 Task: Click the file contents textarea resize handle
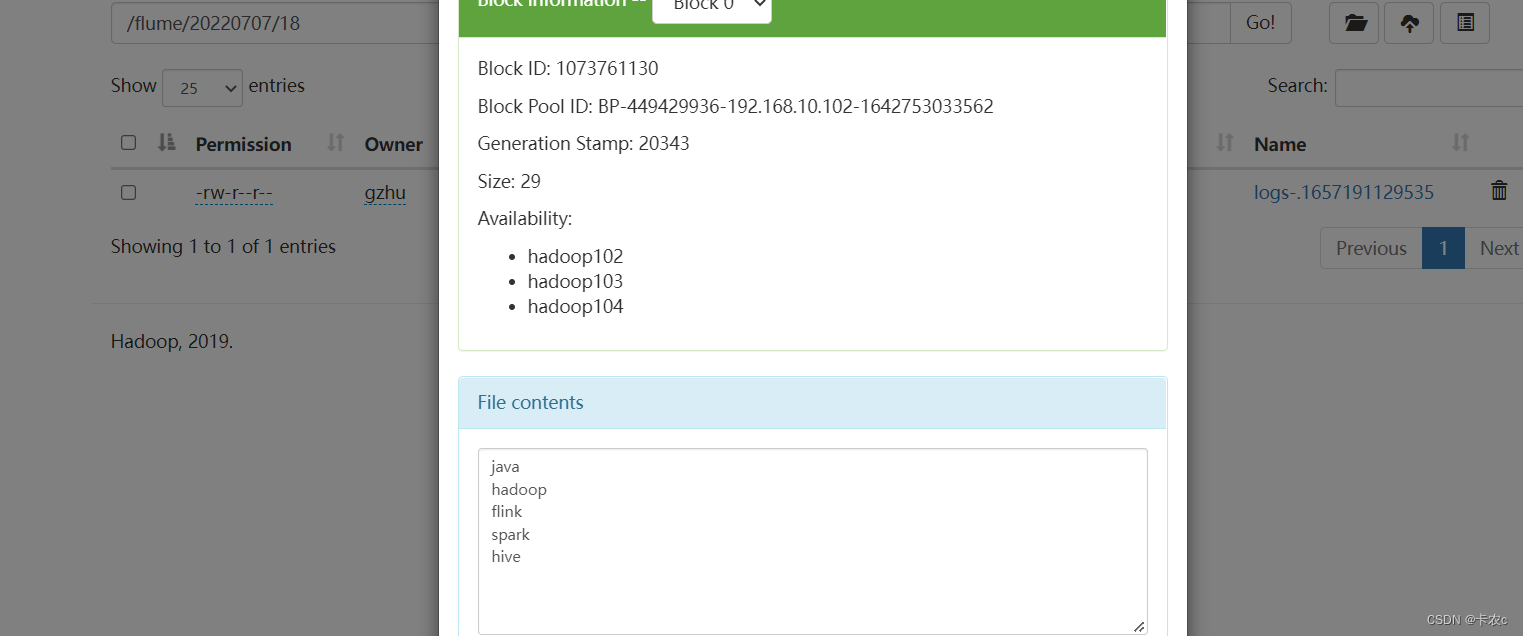tap(1139, 626)
